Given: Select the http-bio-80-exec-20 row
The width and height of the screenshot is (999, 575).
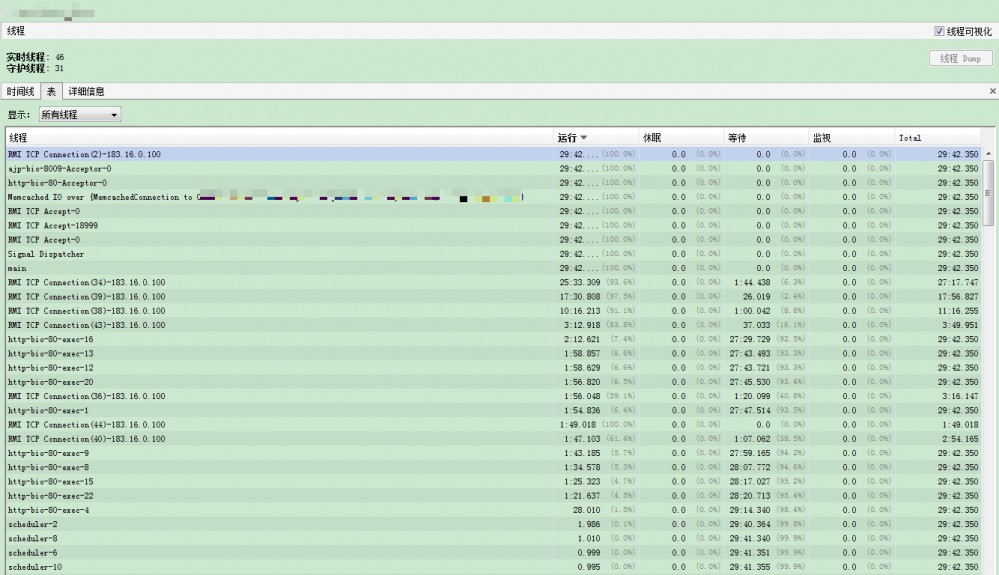Looking at the screenshot, I should click(494, 382).
